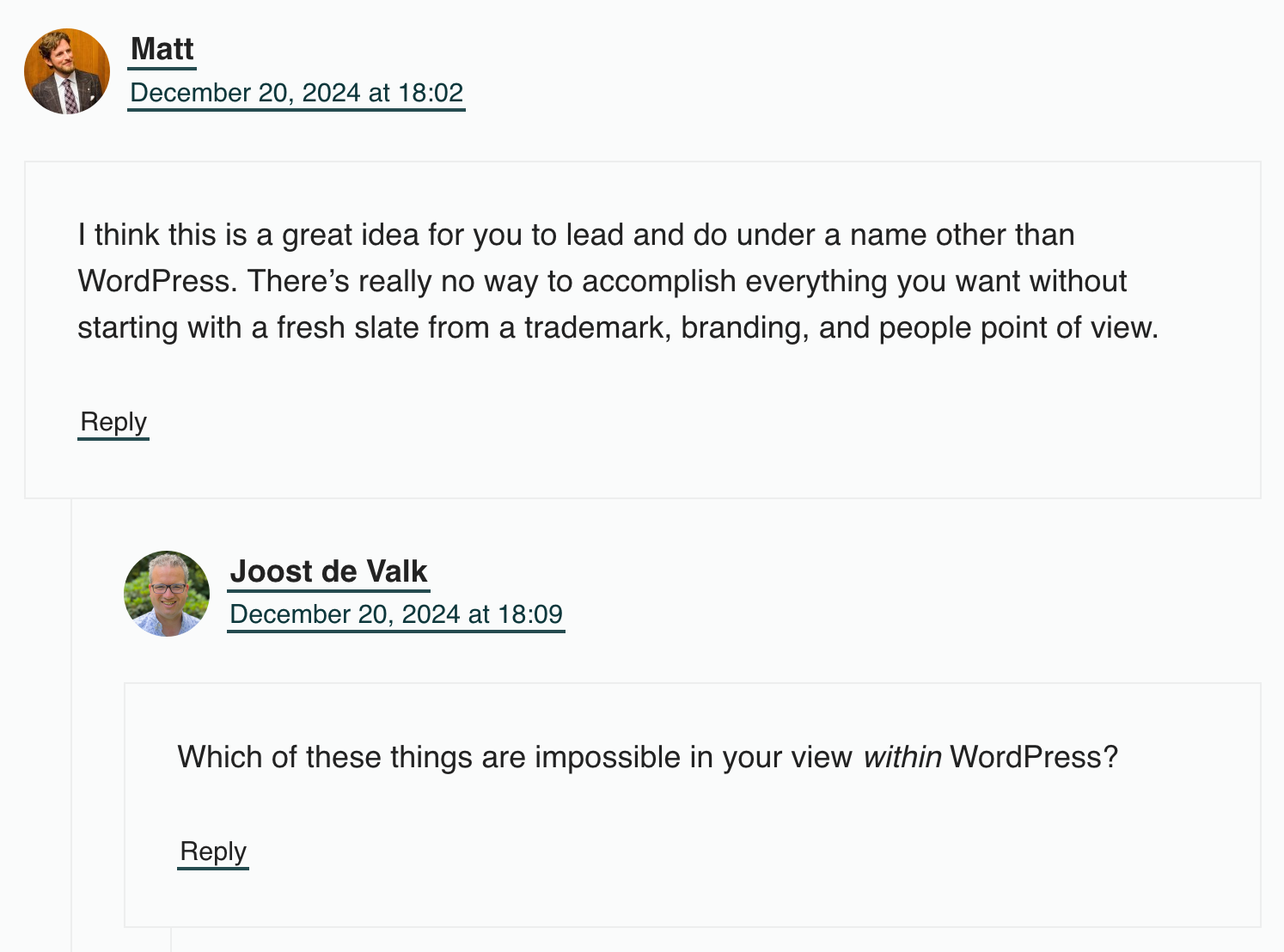Click Joost de Valk's avatar photo
Screen dimensions: 1284x952
click(x=167, y=594)
